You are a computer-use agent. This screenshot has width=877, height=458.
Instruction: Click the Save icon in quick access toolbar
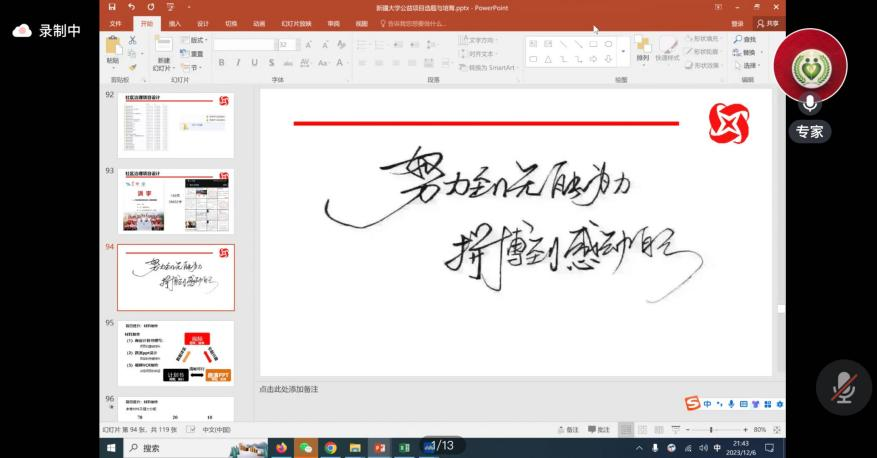[112, 7]
